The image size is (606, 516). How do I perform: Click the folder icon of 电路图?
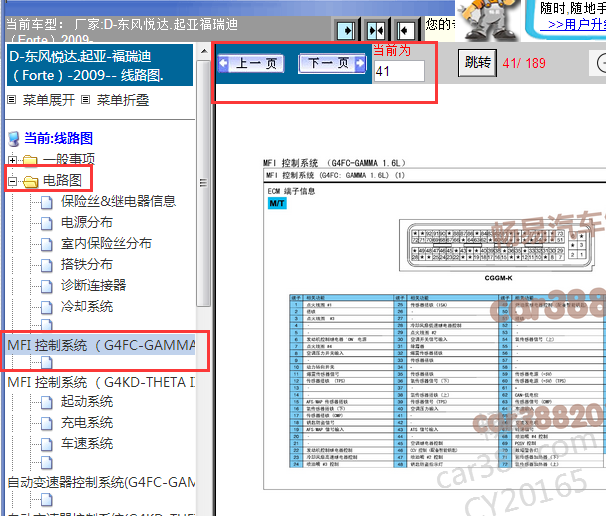[31, 181]
